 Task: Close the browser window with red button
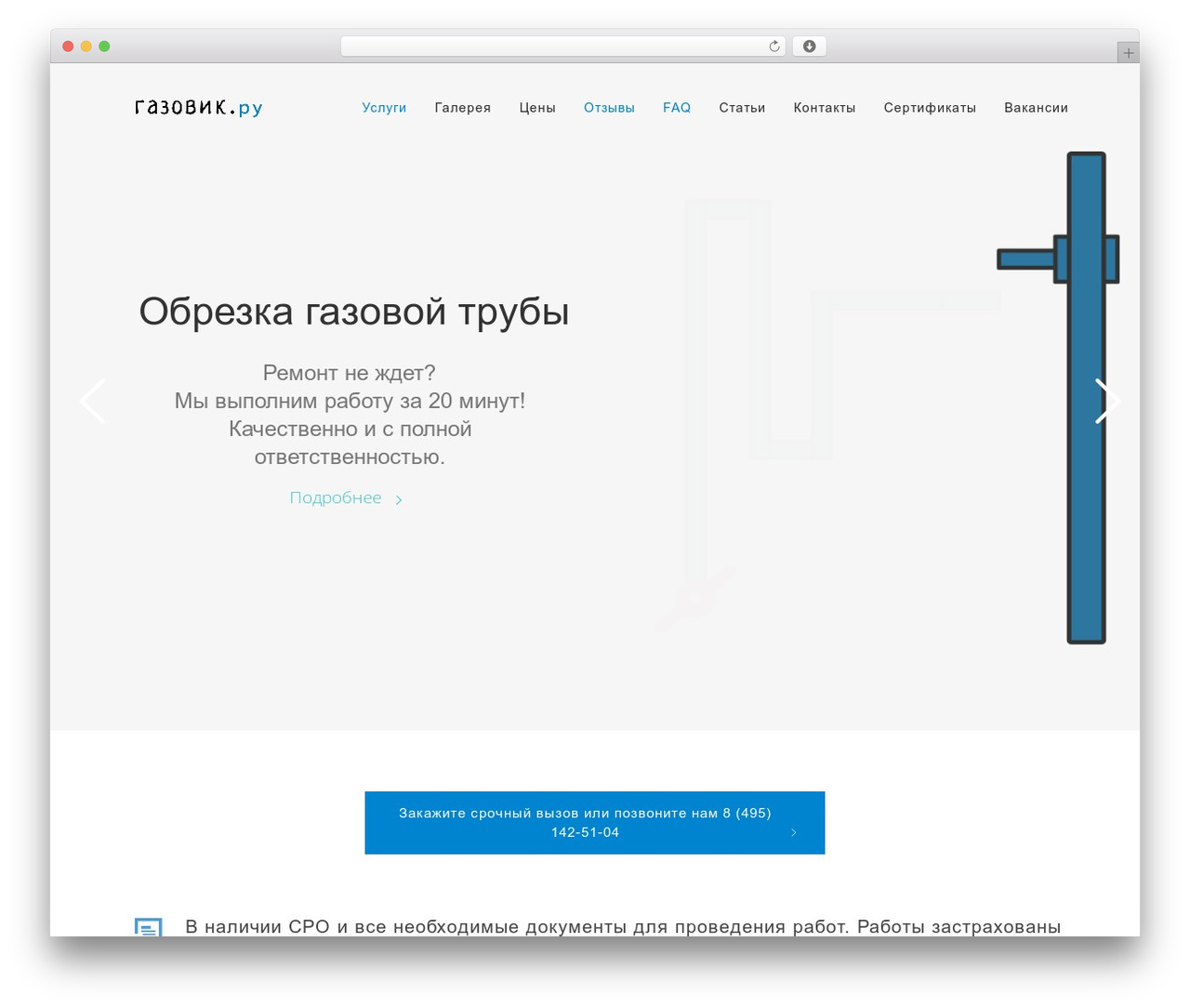[68, 46]
